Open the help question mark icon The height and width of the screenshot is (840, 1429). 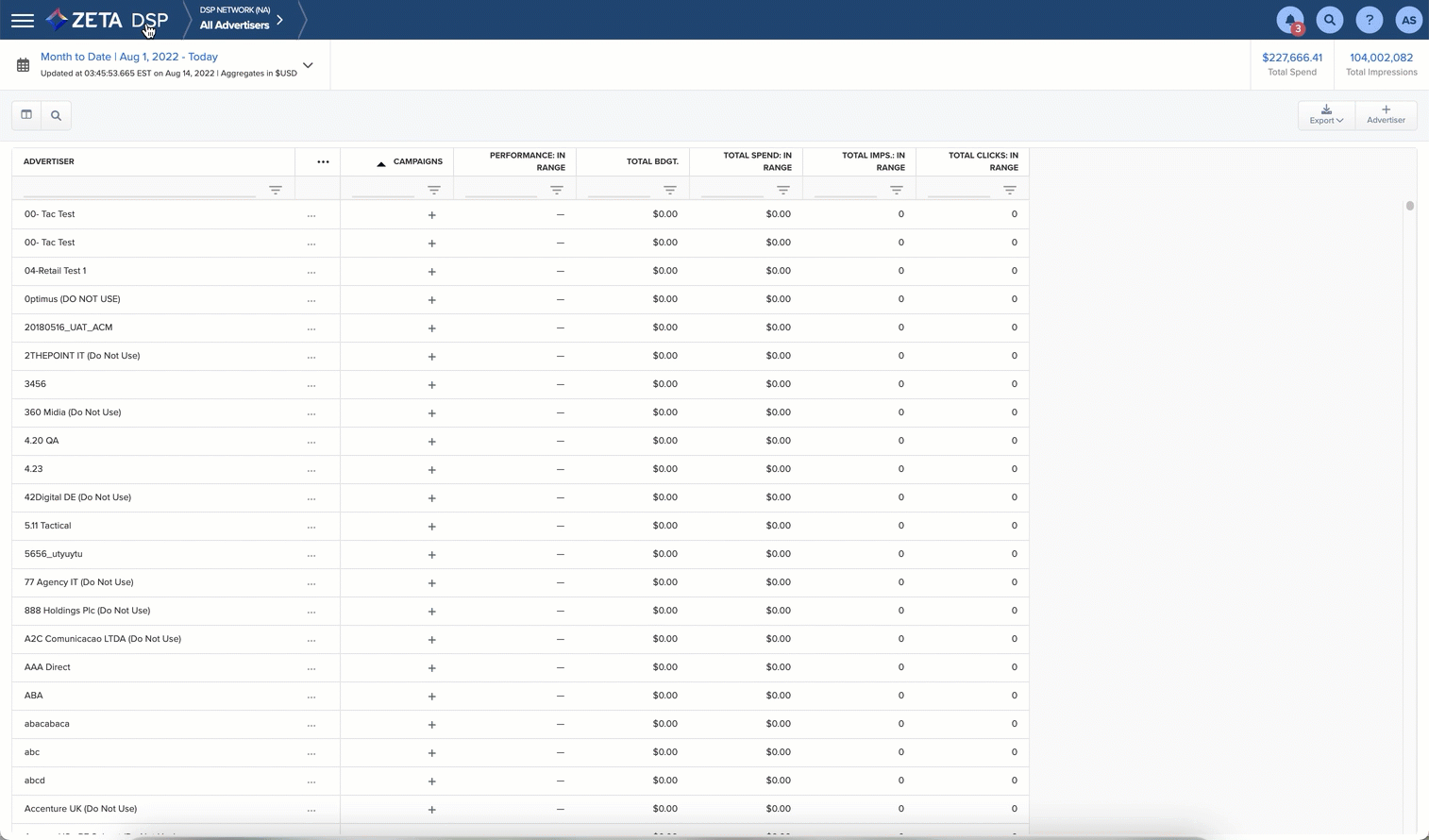tap(1369, 20)
